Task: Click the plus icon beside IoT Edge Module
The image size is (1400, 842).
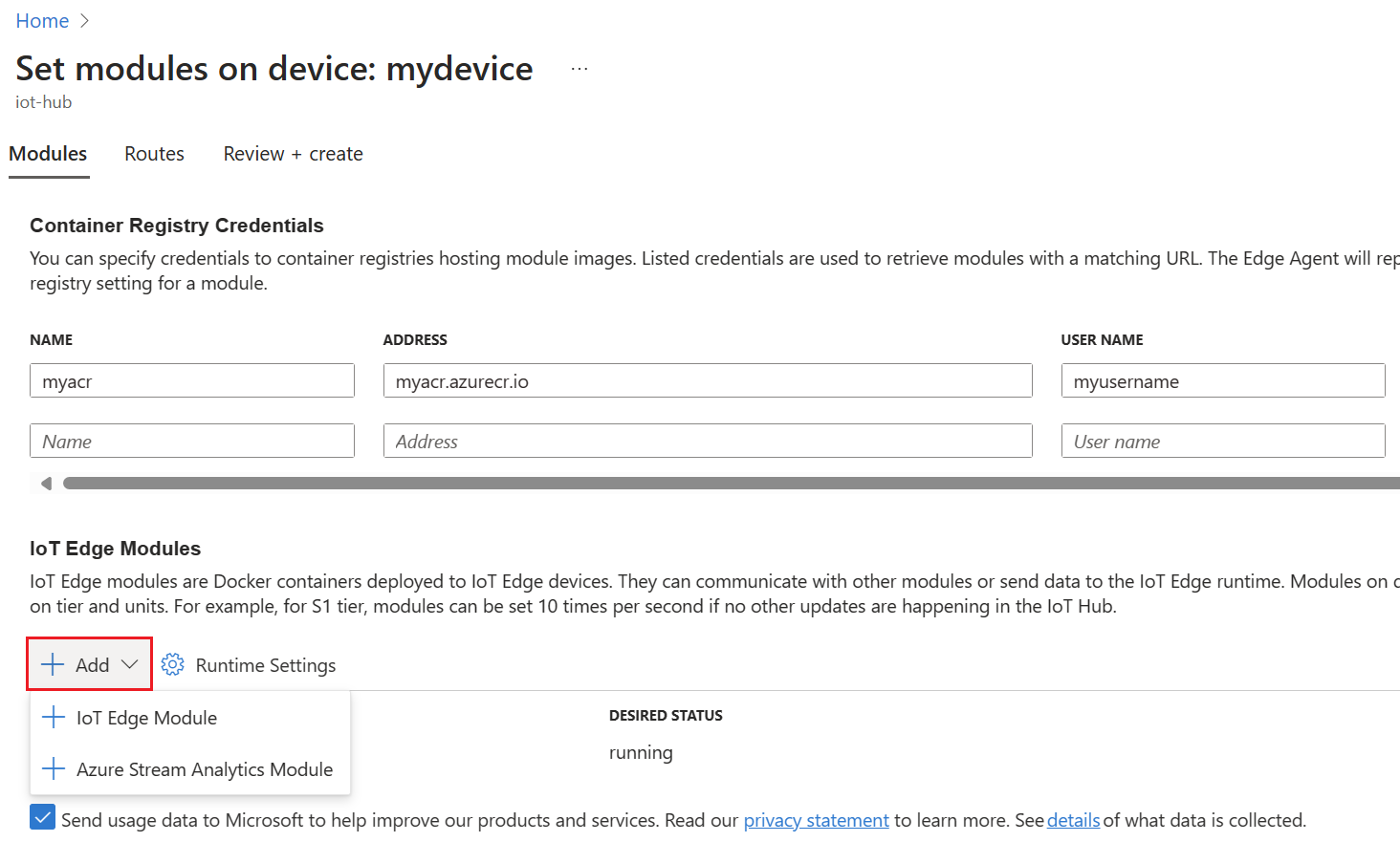Action: 54,717
